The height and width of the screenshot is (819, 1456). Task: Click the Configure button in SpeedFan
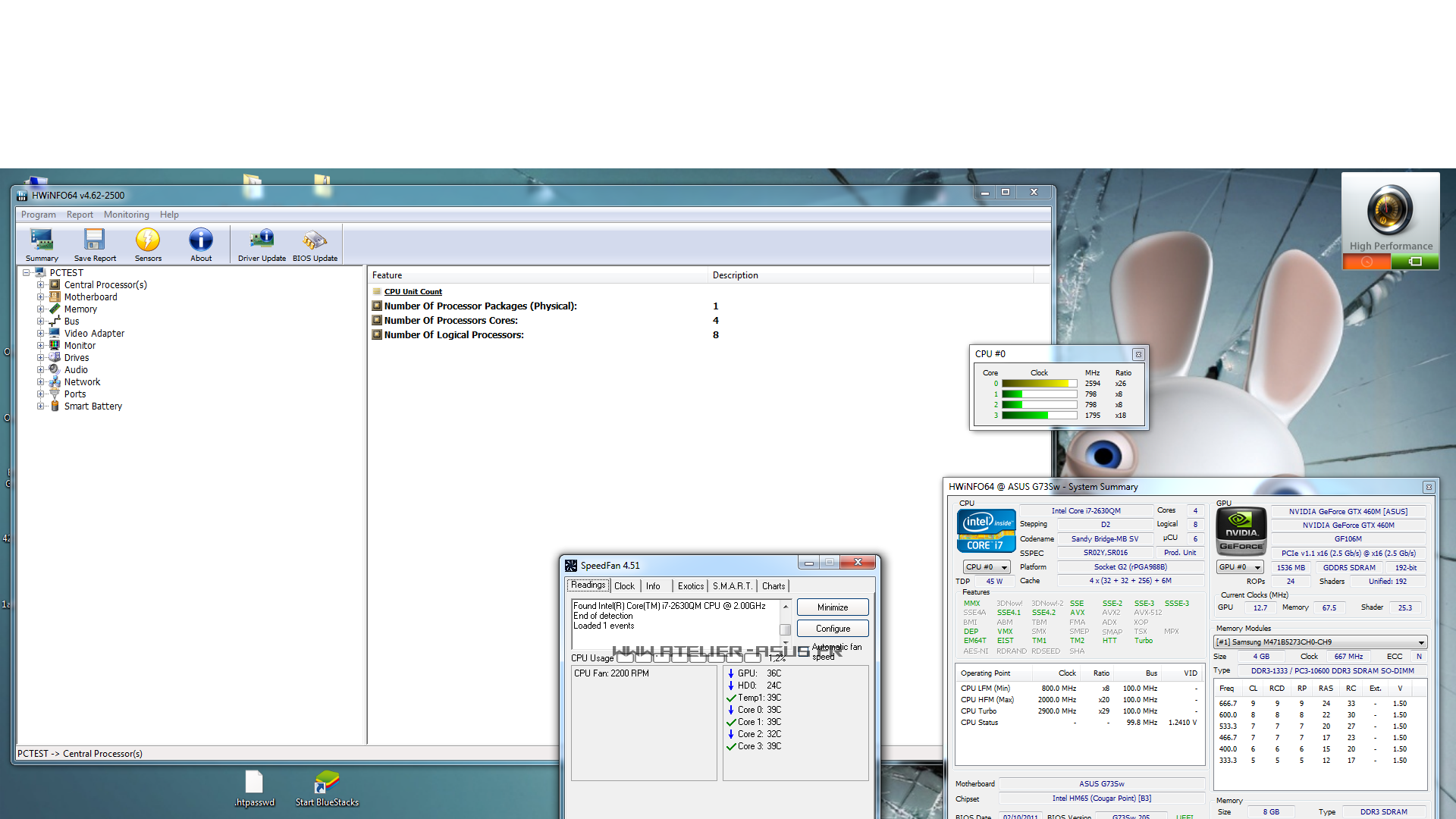click(x=833, y=629)
